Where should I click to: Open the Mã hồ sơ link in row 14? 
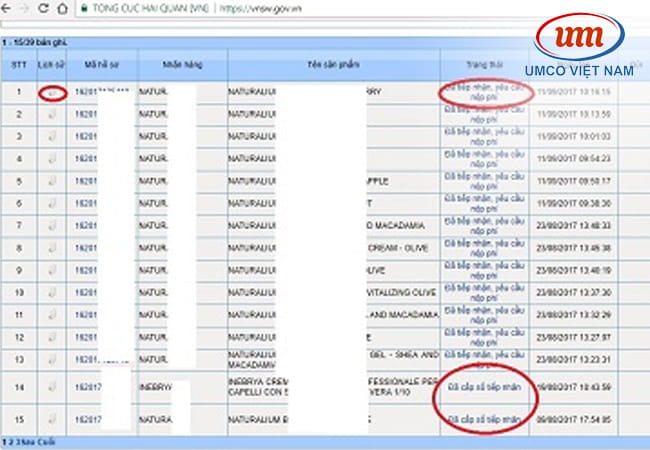point(88,387)
